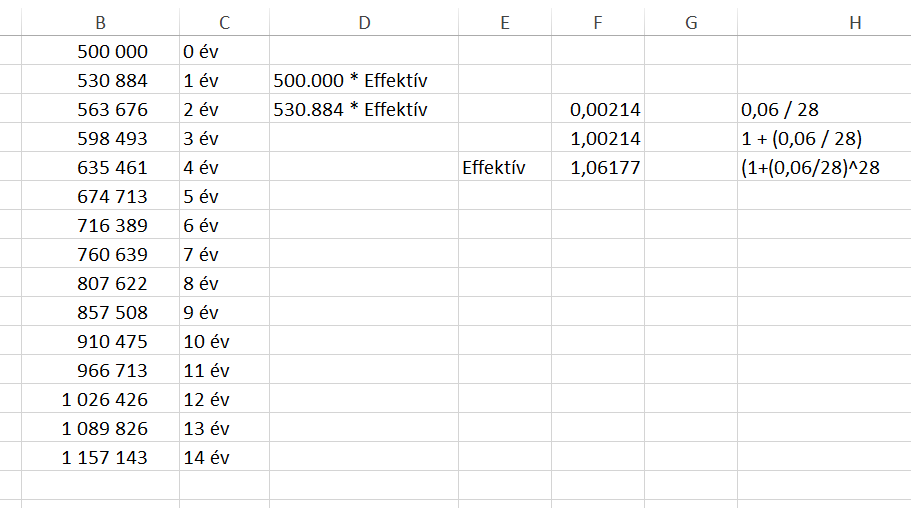Click the 'Effektív' label cell

(x=494, y=168)
